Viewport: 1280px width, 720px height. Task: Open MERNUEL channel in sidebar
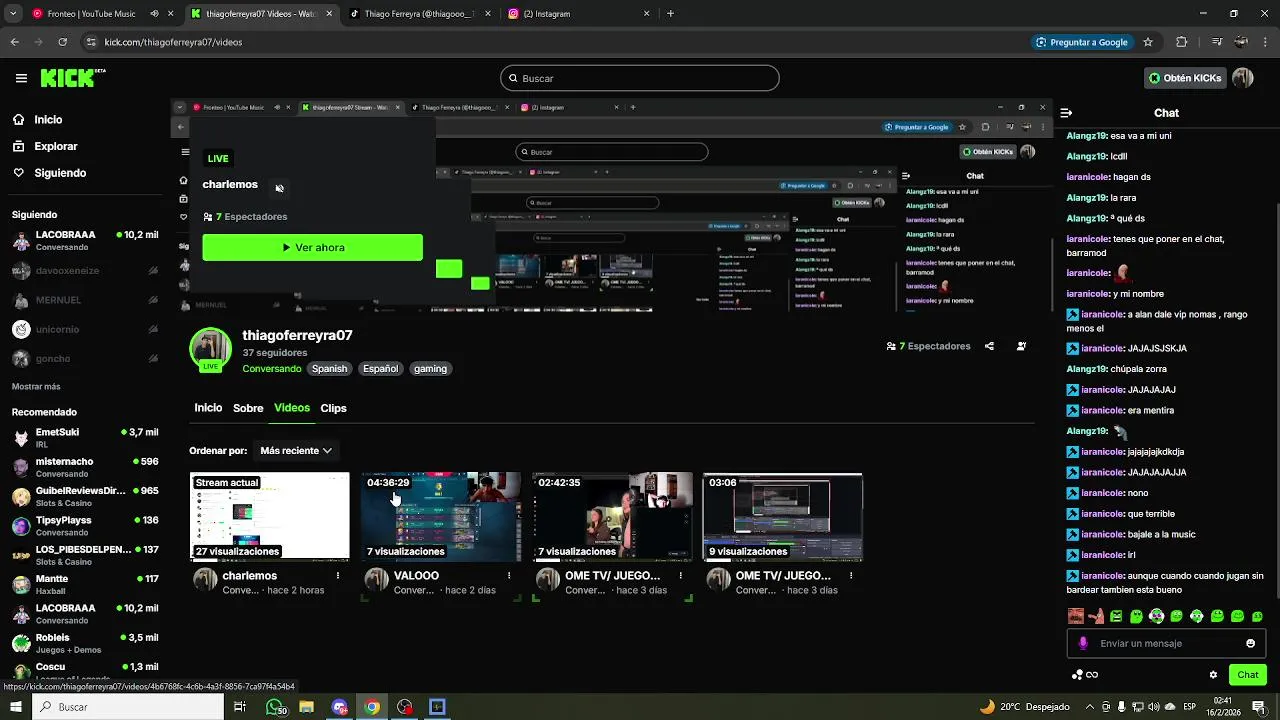[85, 300]
